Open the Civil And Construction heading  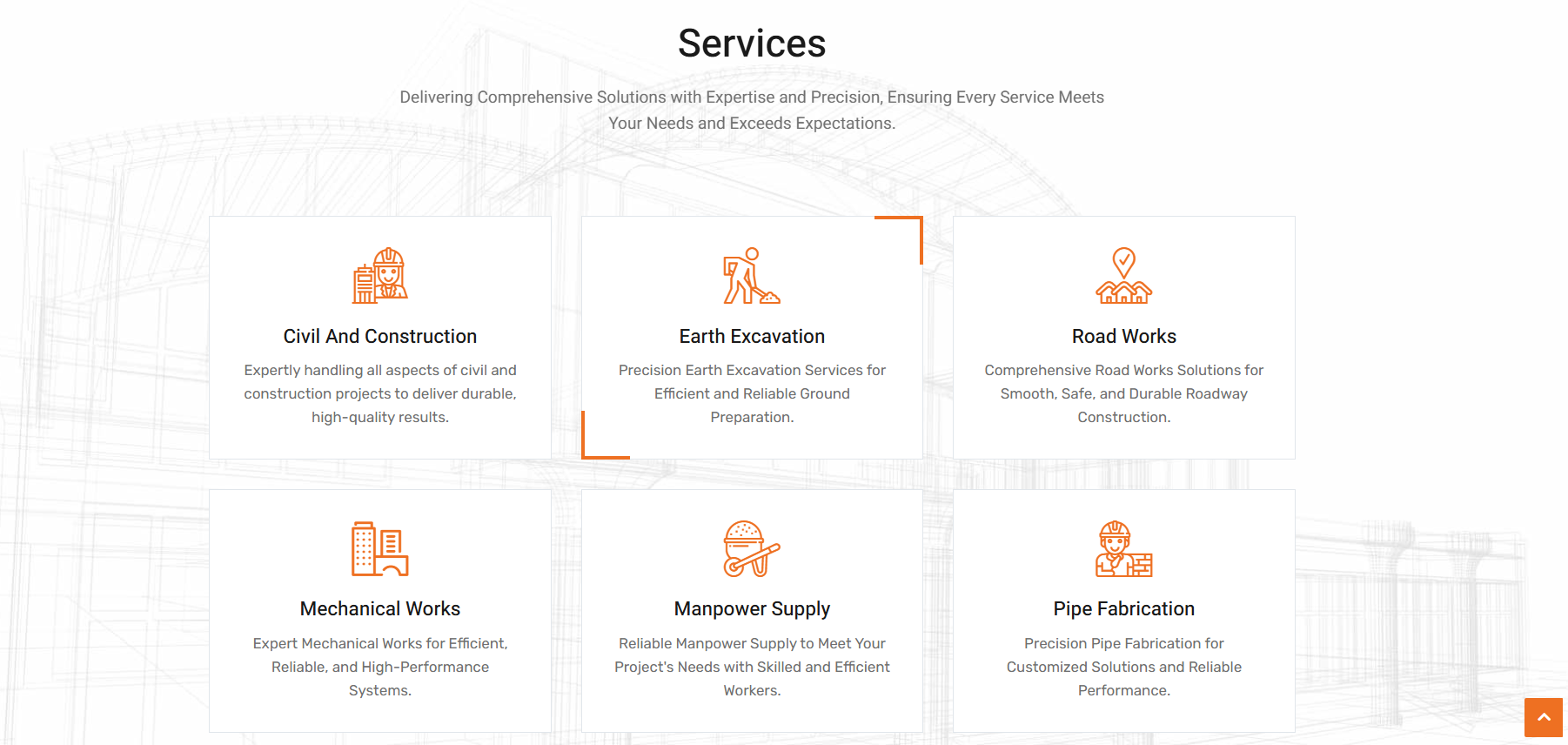point(380,336)
